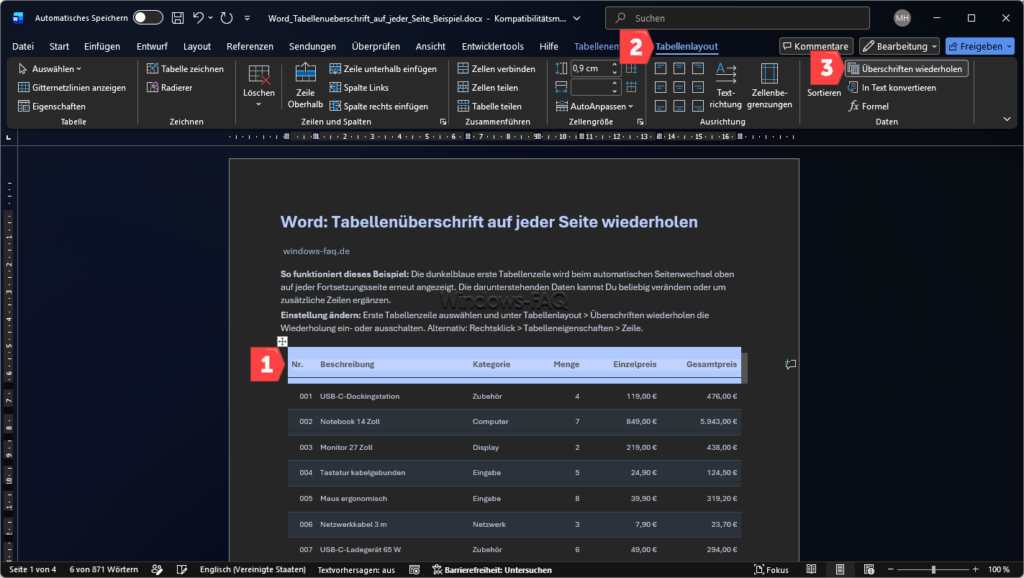Switch to the Start tab
Image resolution: width=1024 pixels, height=578 pixels.
[59, 46]
